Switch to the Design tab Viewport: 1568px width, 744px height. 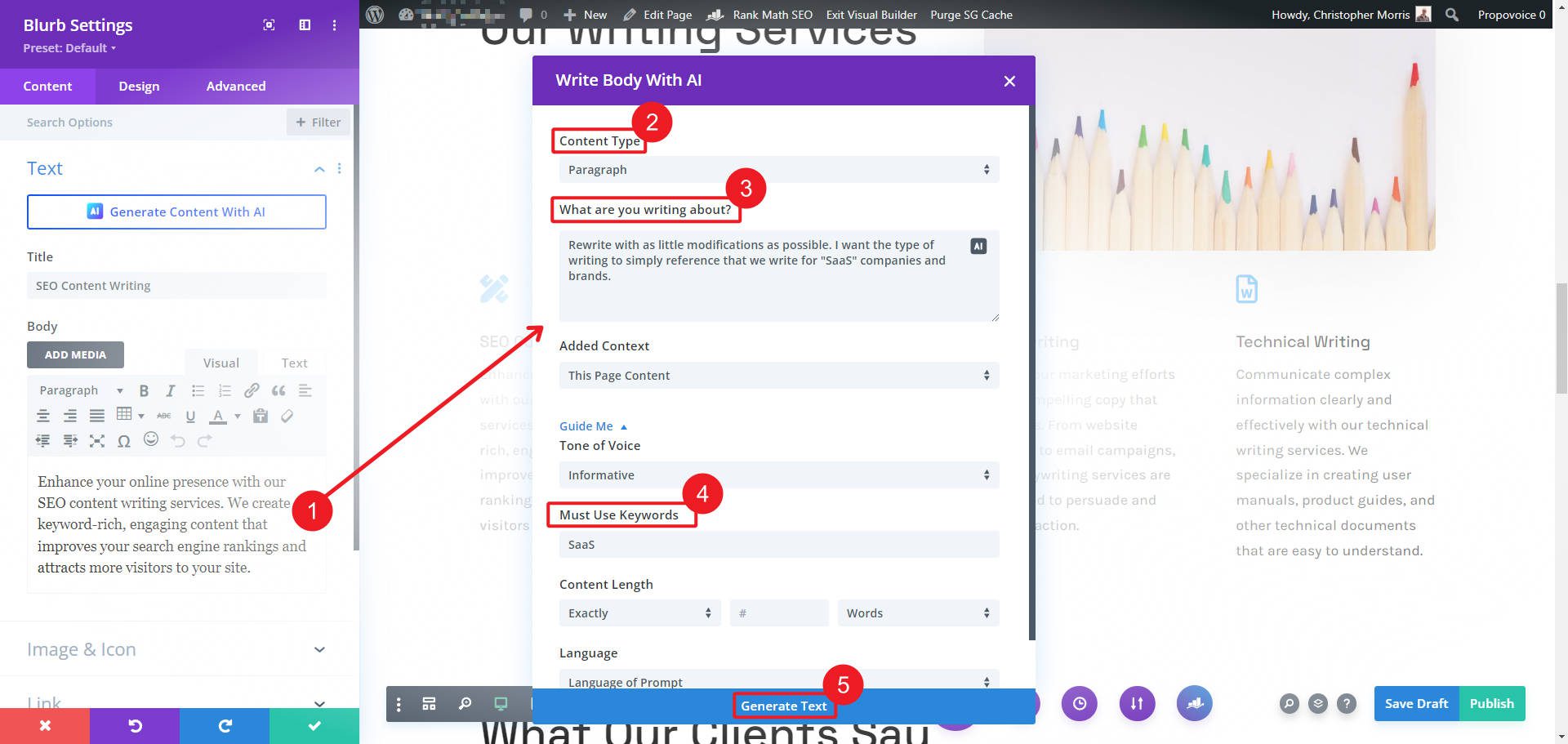(x=139, y=86)
